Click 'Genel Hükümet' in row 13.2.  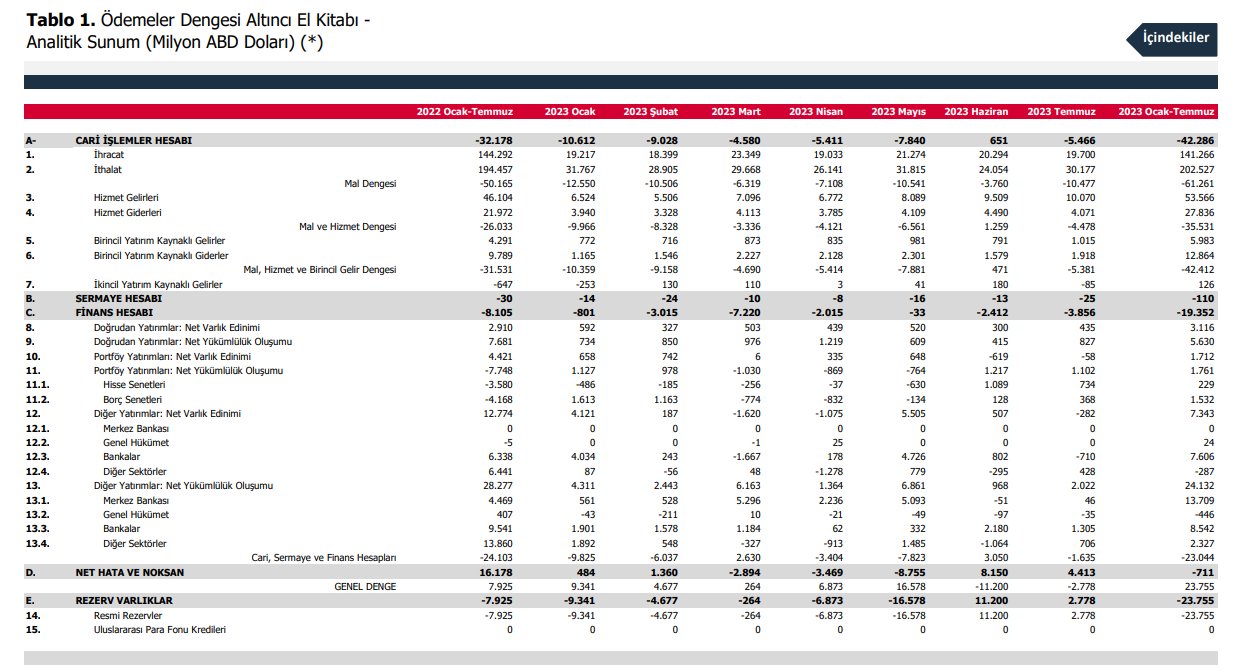[136, 514]
